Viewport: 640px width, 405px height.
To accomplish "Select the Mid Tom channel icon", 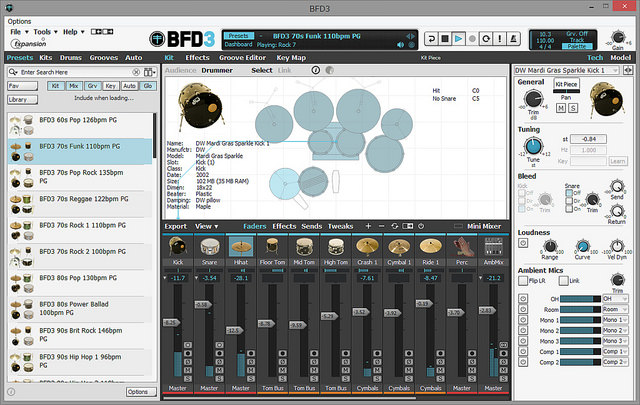I will coord(304,247).
